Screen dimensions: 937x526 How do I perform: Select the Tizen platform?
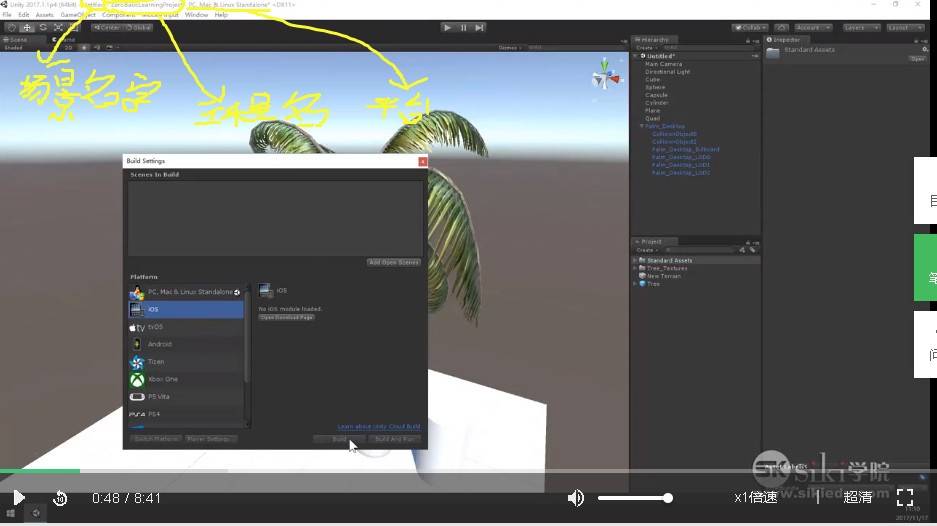[186, 362]
